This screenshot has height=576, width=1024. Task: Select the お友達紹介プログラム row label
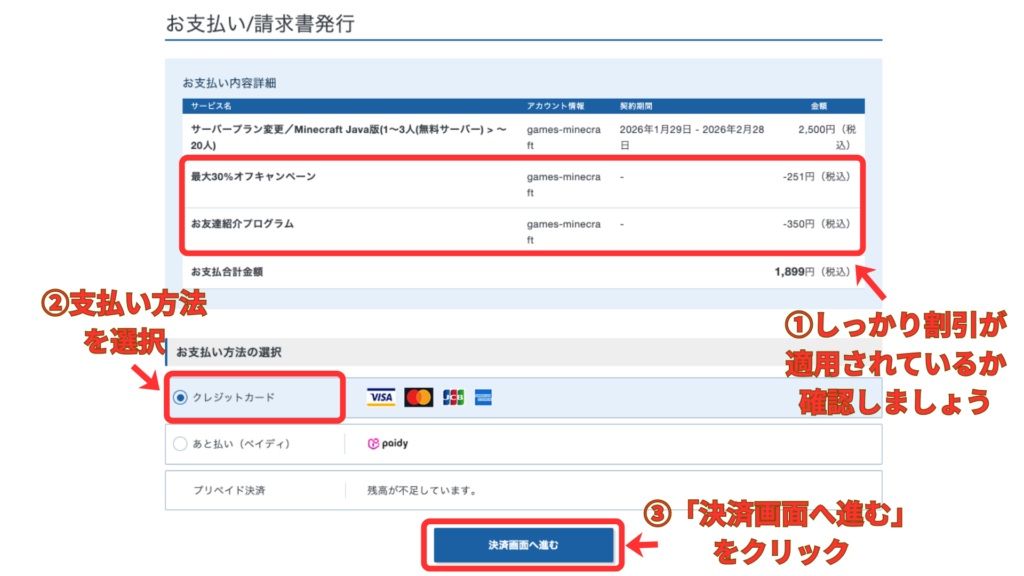[x=242, y=224]
